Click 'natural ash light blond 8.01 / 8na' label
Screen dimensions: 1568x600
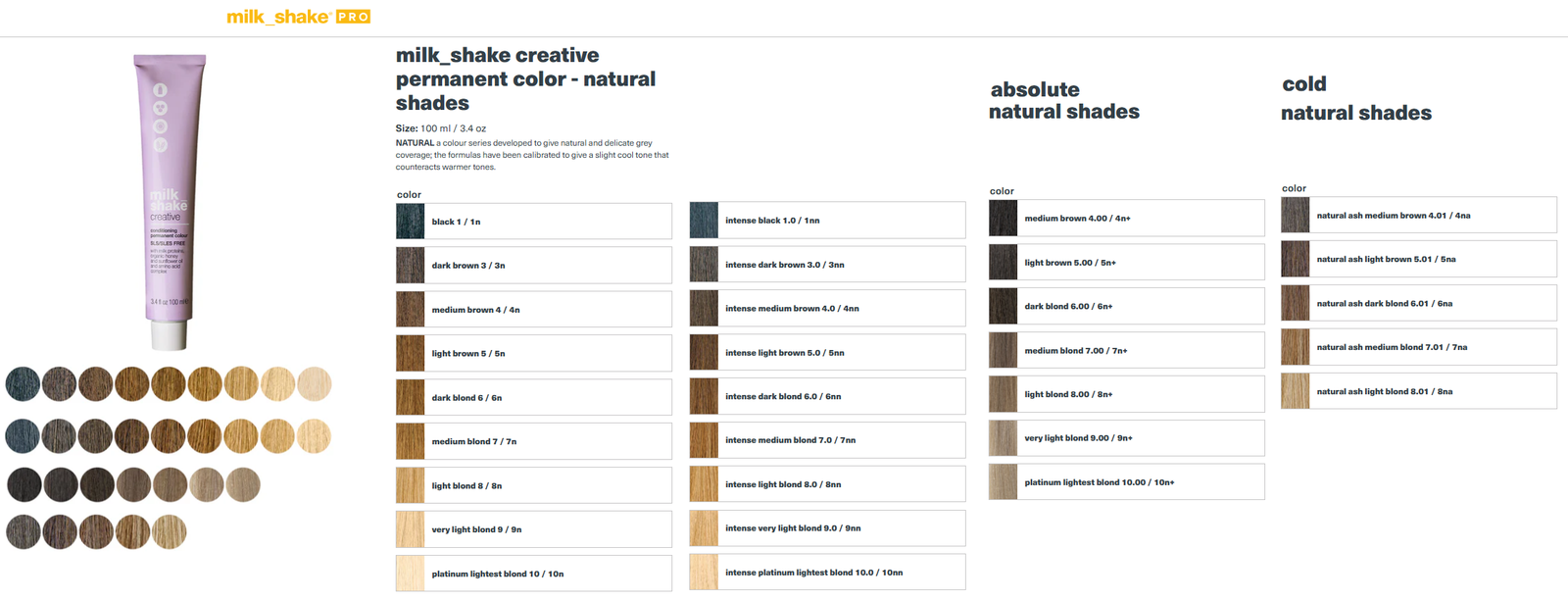tap(1385, 391)
